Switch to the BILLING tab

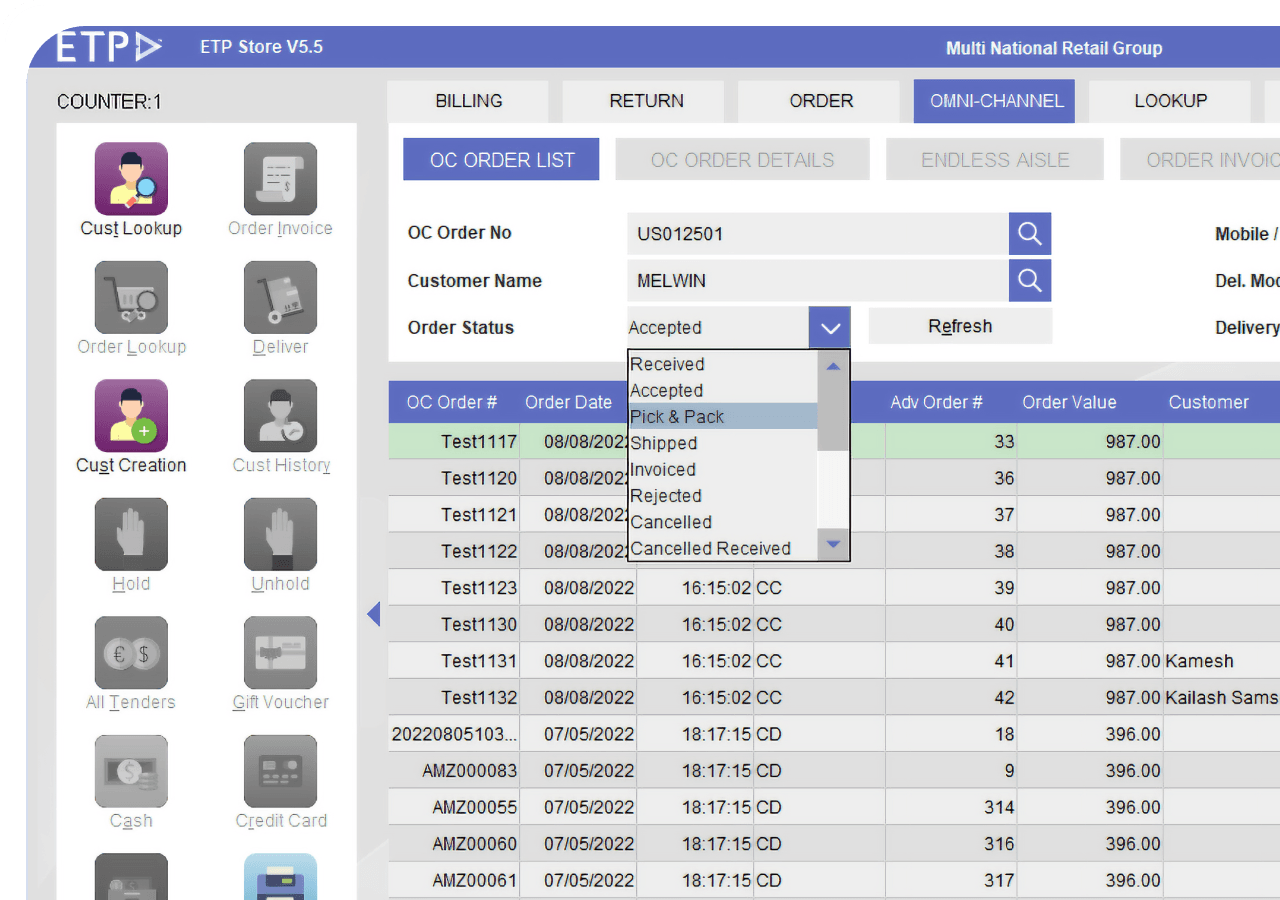[468, 101]
